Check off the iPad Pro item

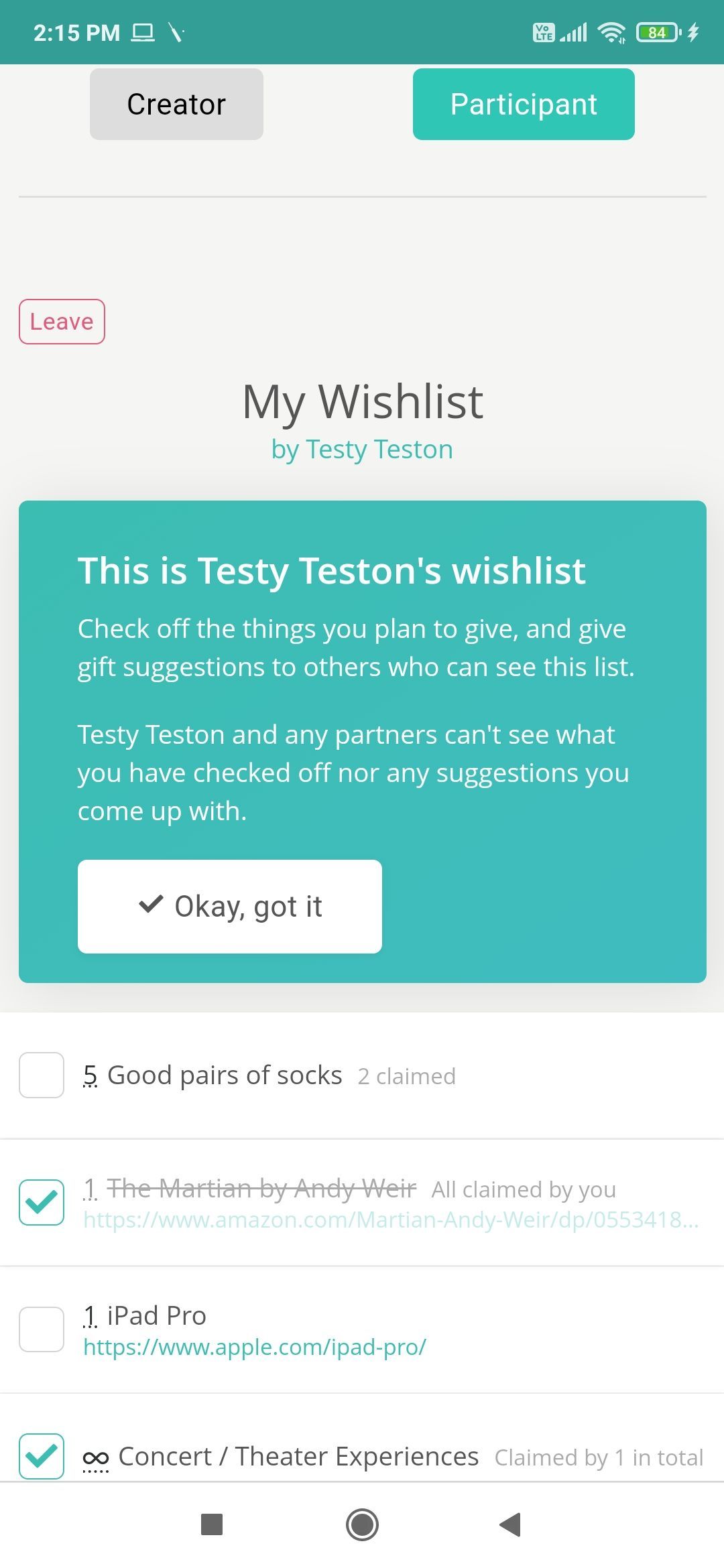41,1329
